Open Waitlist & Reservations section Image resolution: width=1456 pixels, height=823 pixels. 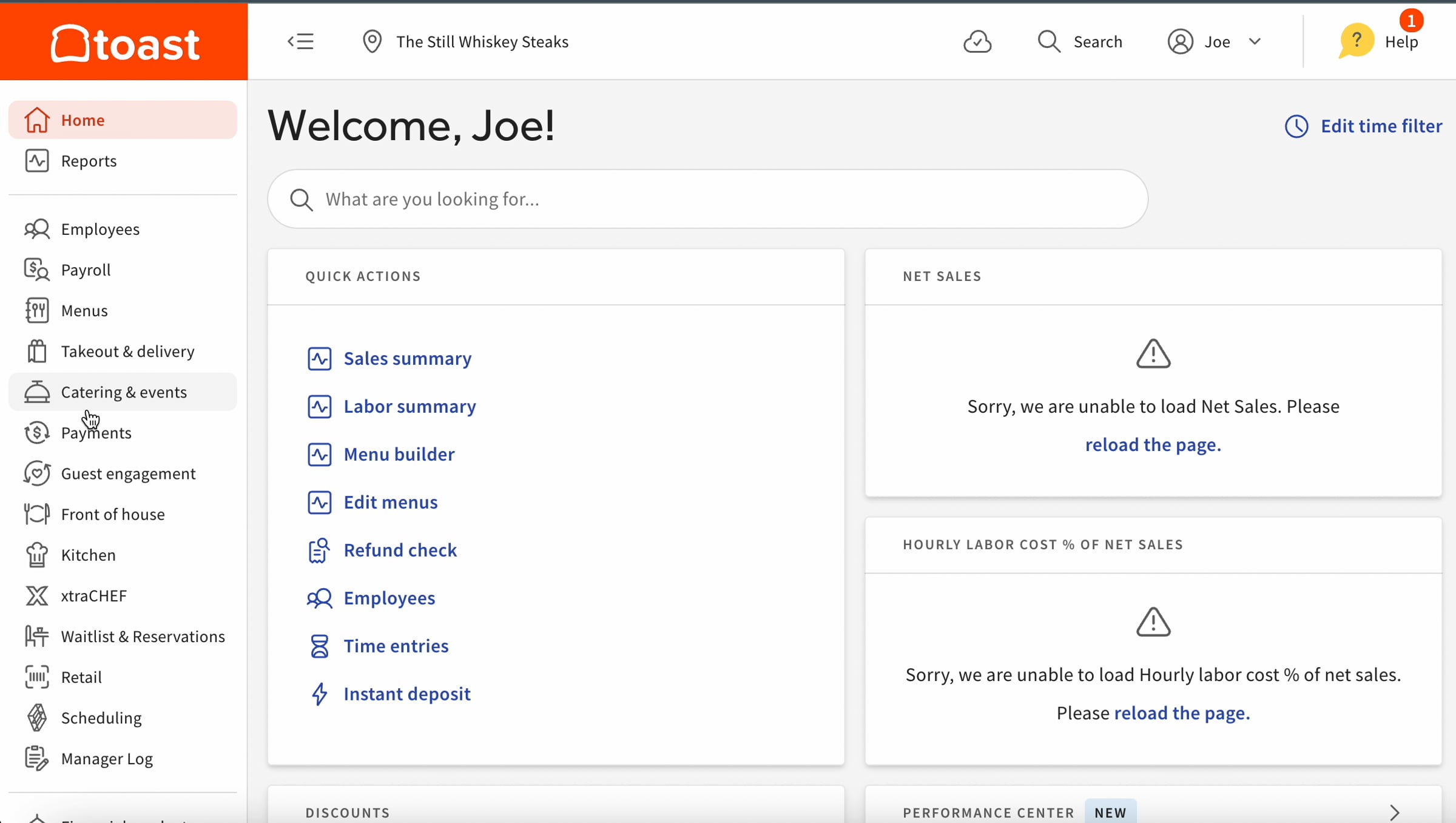(x=143, y=636)
